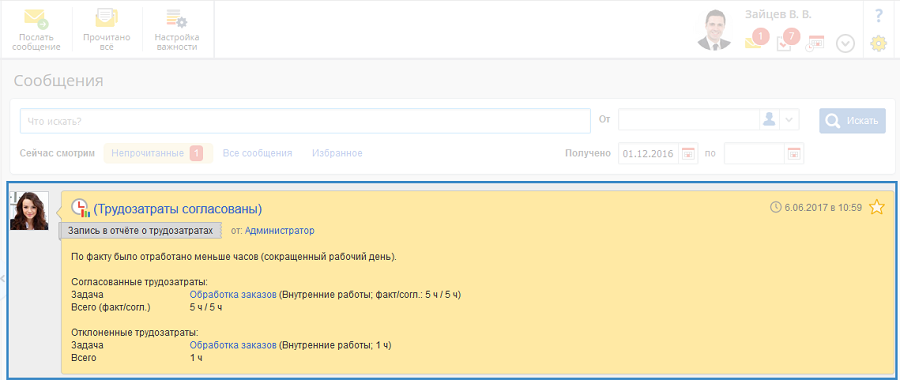
Task: Open Администратор sender link
Action: point(280,230)
